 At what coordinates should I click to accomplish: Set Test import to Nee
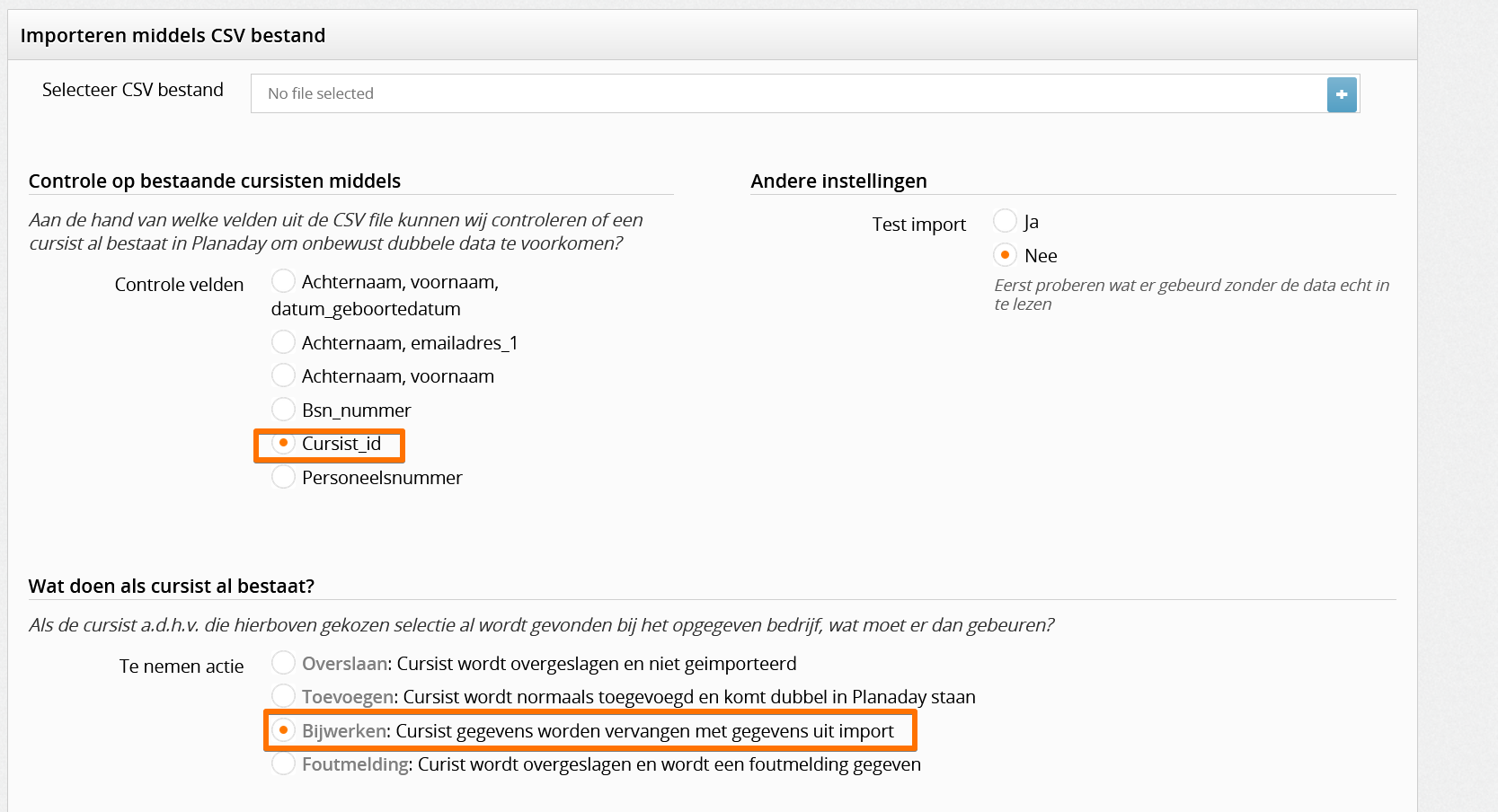coord(1005,255)
